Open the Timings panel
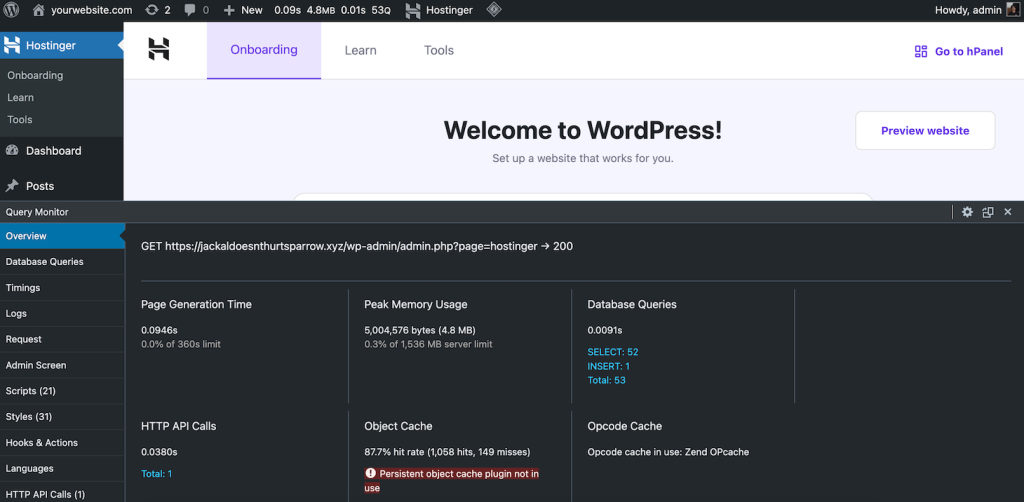This screenshot has width=1024, height=502. point(62,287)
